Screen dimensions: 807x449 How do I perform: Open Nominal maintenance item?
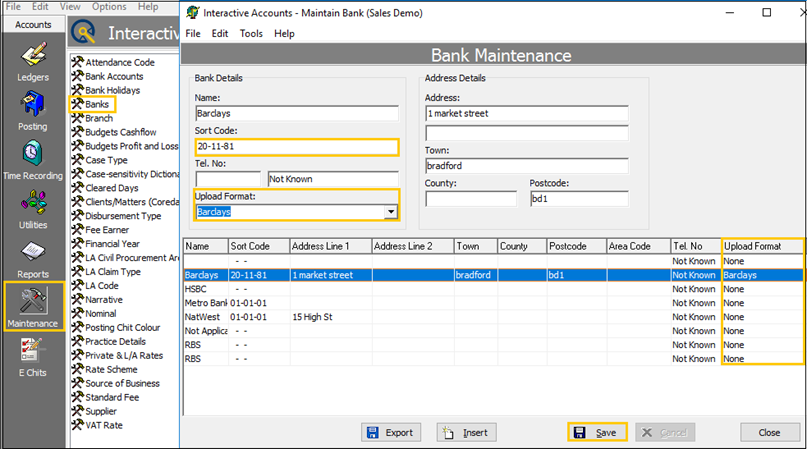[101, 314]
